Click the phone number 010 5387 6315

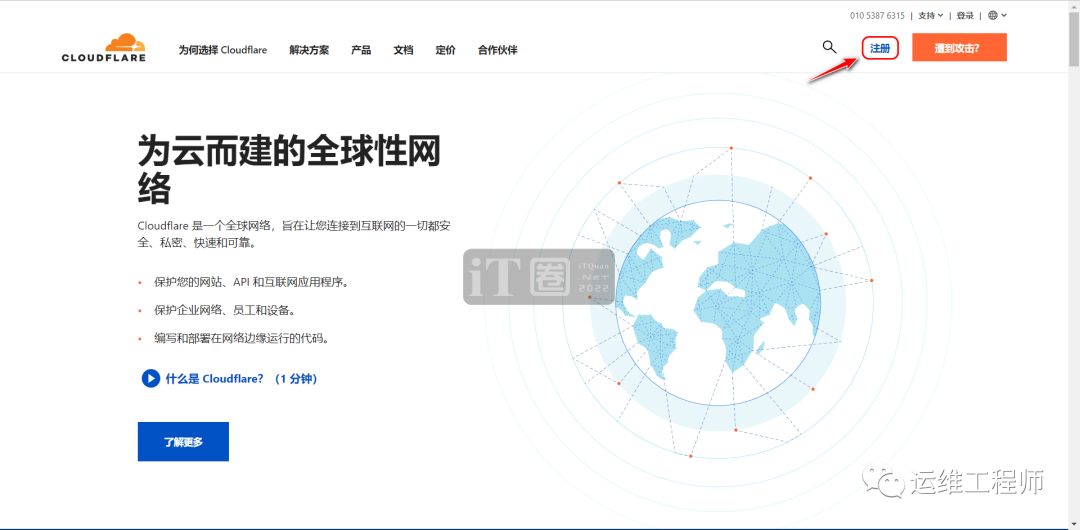877,15
